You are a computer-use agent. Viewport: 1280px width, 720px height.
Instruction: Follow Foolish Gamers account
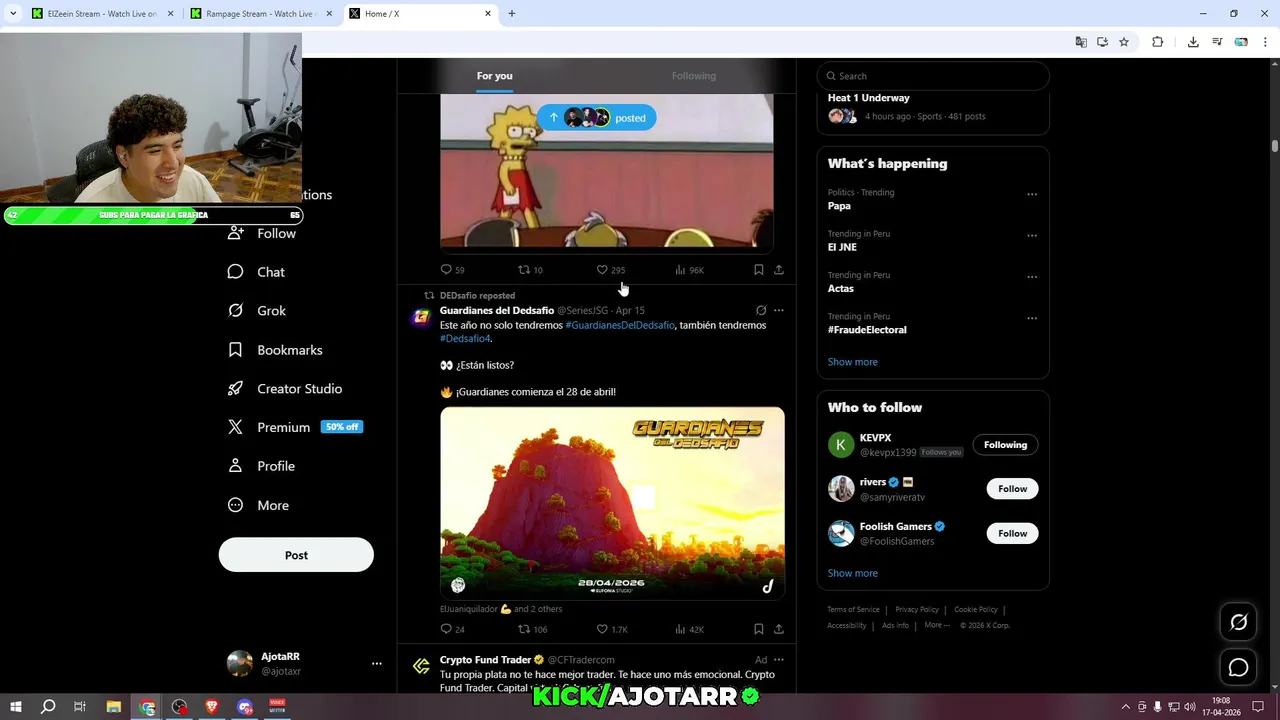point(1012,533)
